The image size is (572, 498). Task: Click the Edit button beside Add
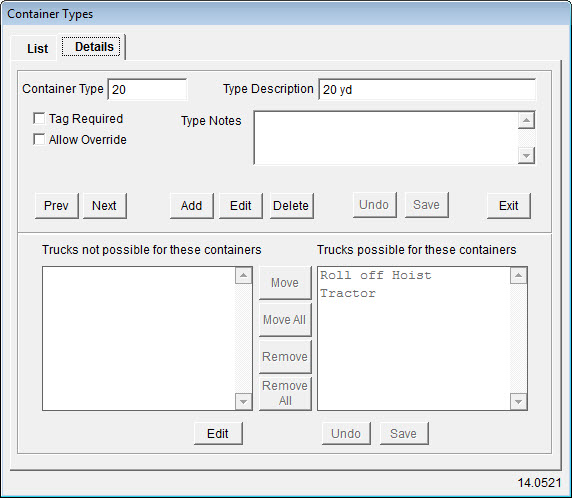tap(241, 205)
